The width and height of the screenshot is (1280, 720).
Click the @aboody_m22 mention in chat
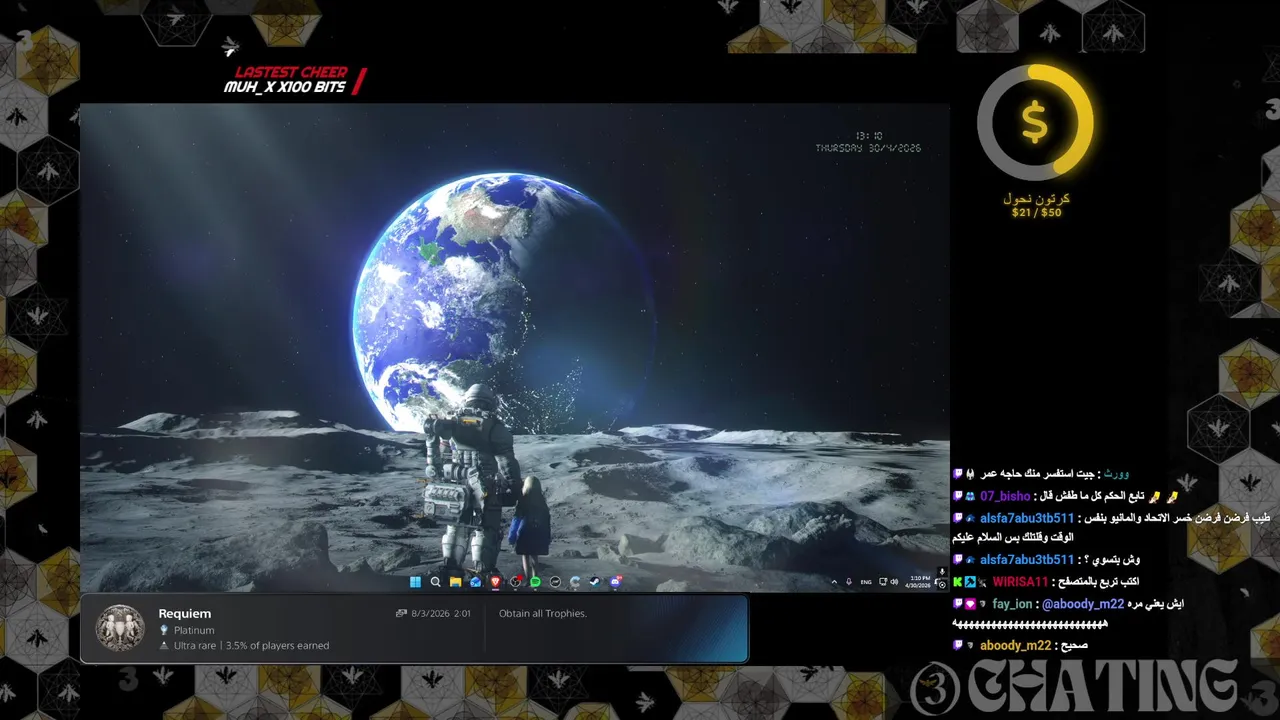[1083, 604]
